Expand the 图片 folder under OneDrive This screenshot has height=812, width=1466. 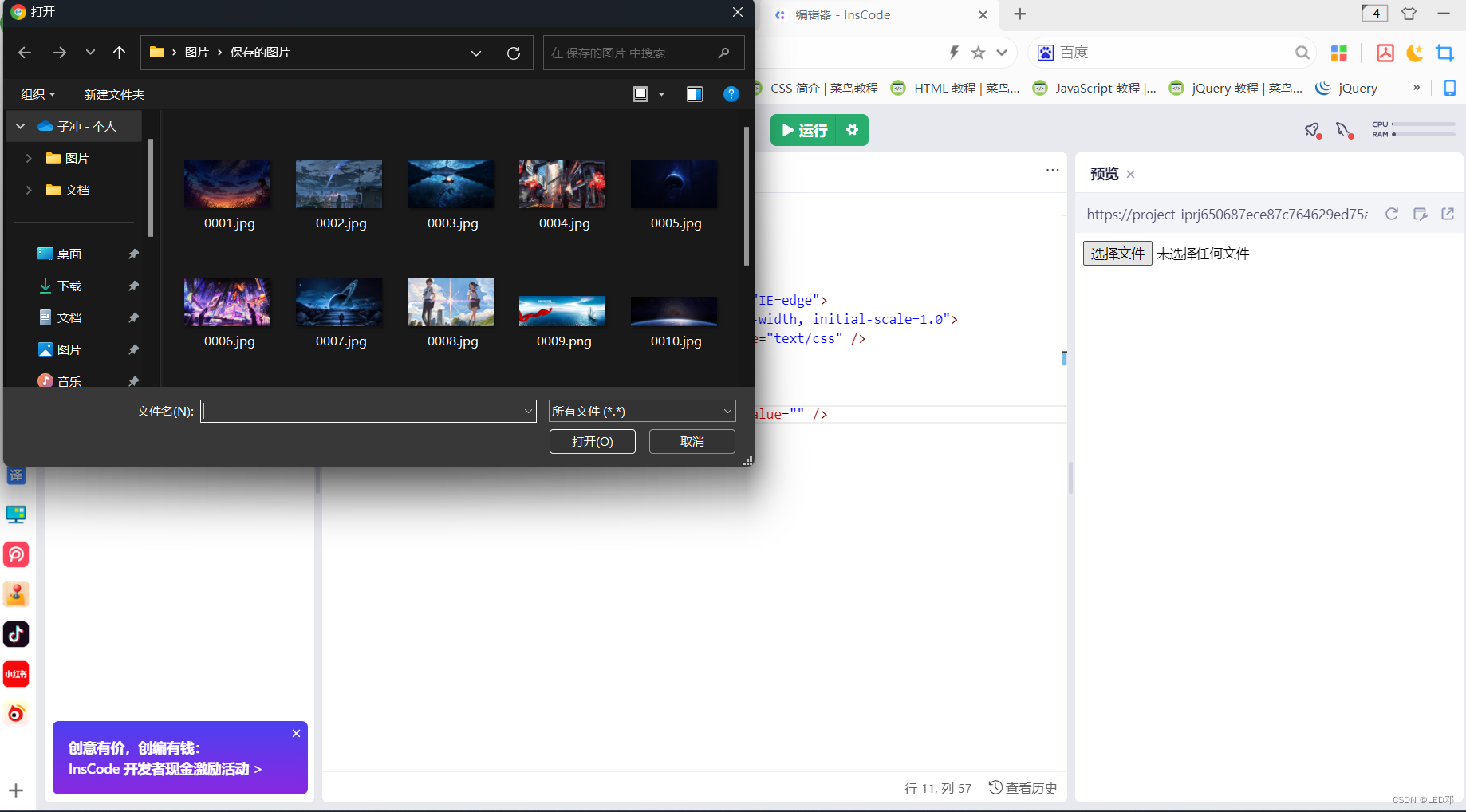pos(29,158)
